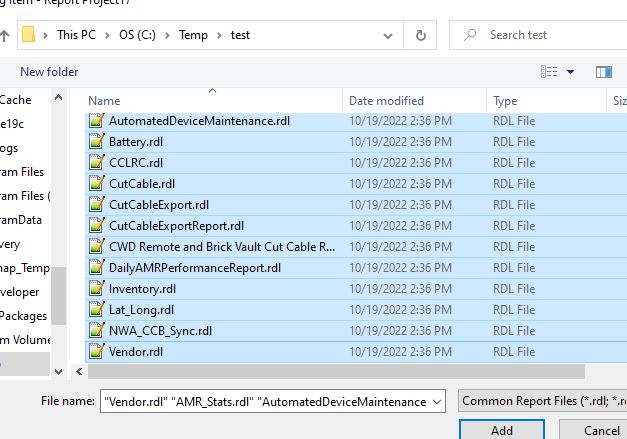Select the ogs folder in tree
Image resolution: width=627 pixels, height=439 pixels.
point(9,148)
